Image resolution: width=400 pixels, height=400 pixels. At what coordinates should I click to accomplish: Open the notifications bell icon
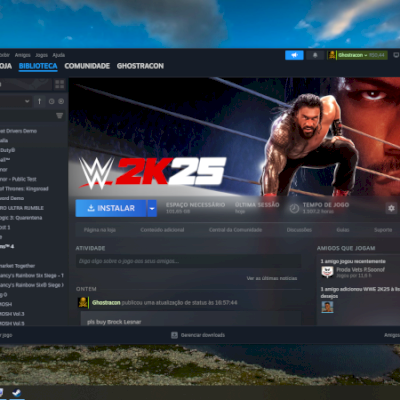pyautogui.click(x=315, y=55)
